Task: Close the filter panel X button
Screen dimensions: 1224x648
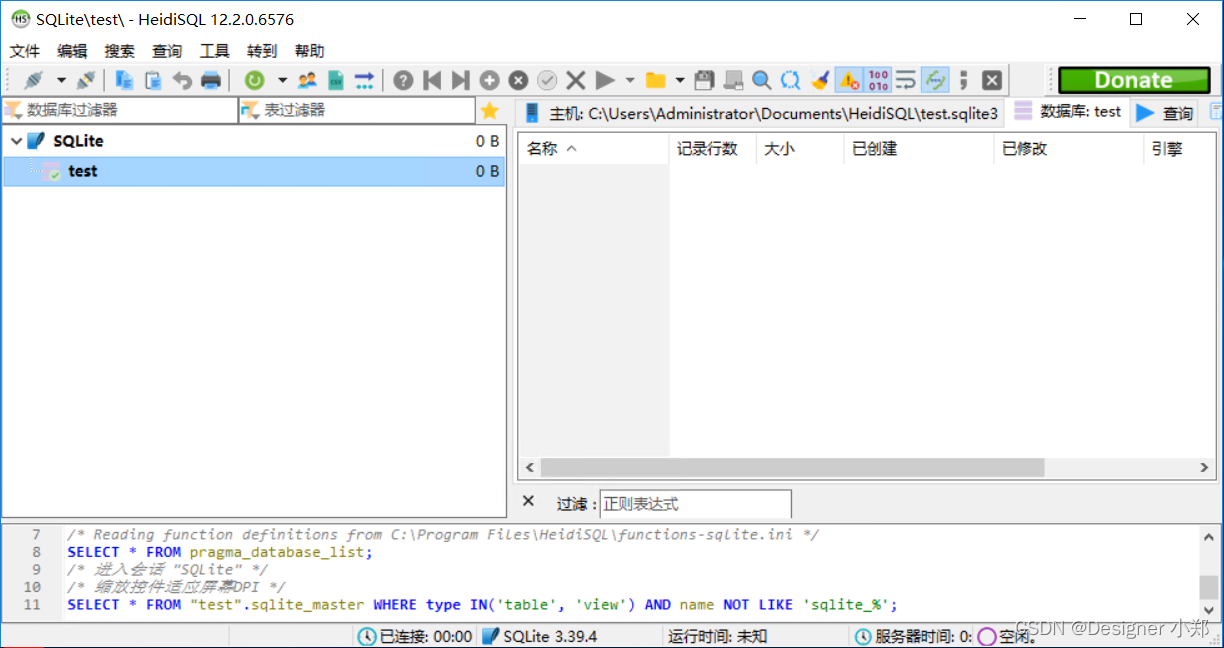Action: point(529,502)
